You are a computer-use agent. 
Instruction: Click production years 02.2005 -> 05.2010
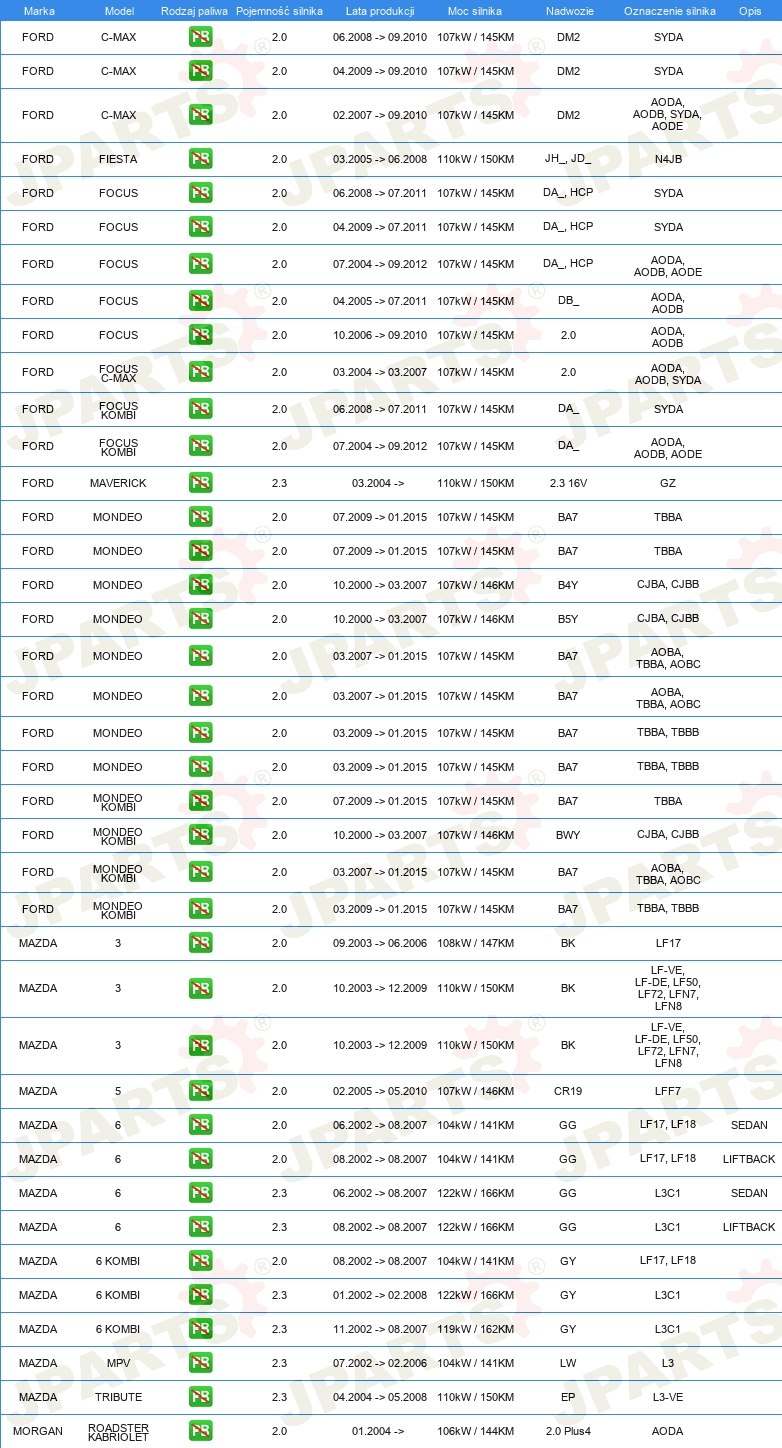click(380, 1091)
